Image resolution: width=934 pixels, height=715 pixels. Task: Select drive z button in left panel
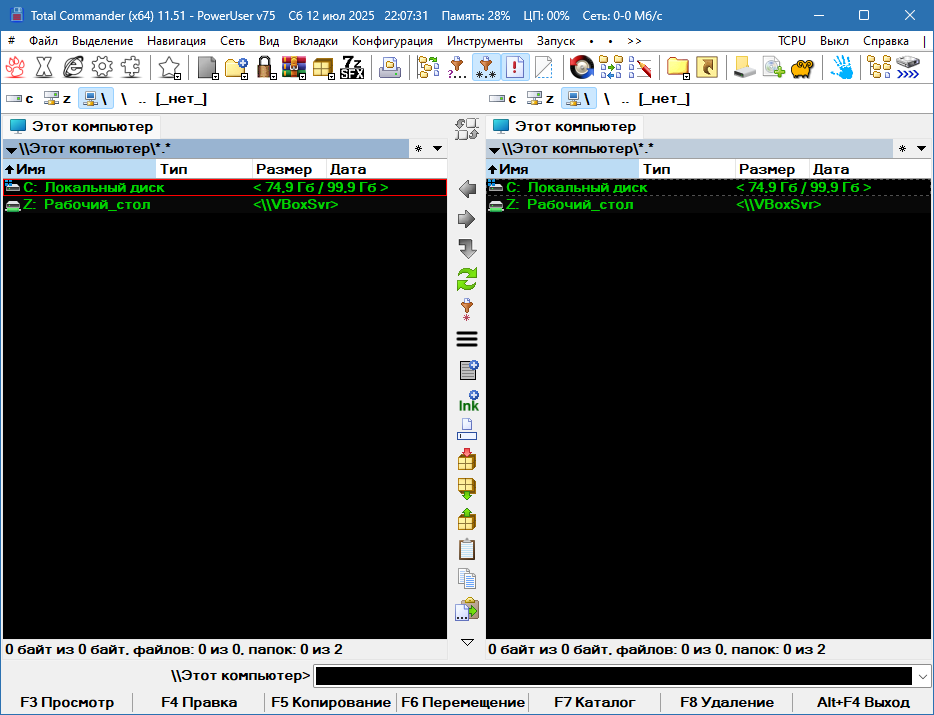(x=58, y=99)
